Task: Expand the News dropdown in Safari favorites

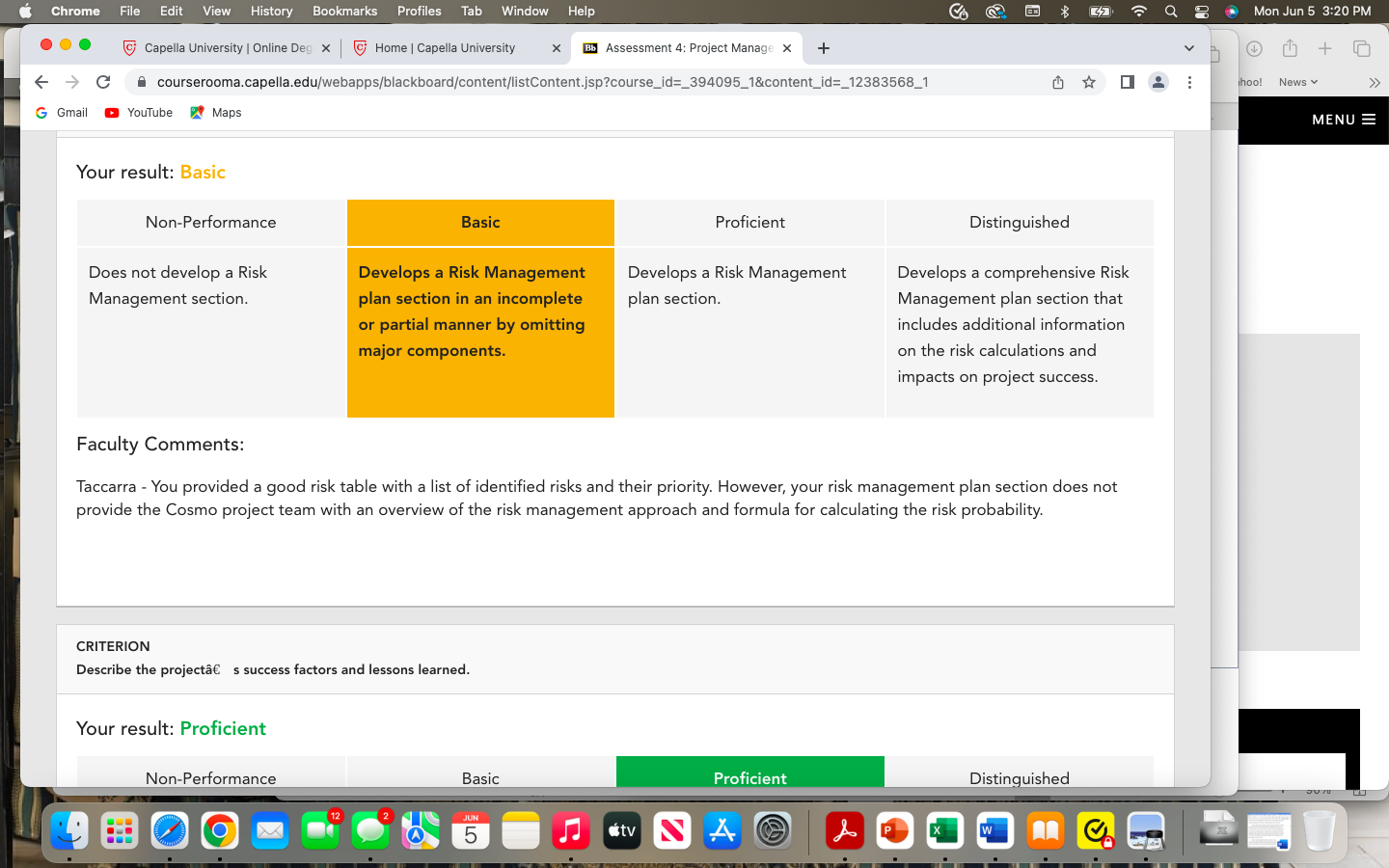Action: tap(1297, 82)
